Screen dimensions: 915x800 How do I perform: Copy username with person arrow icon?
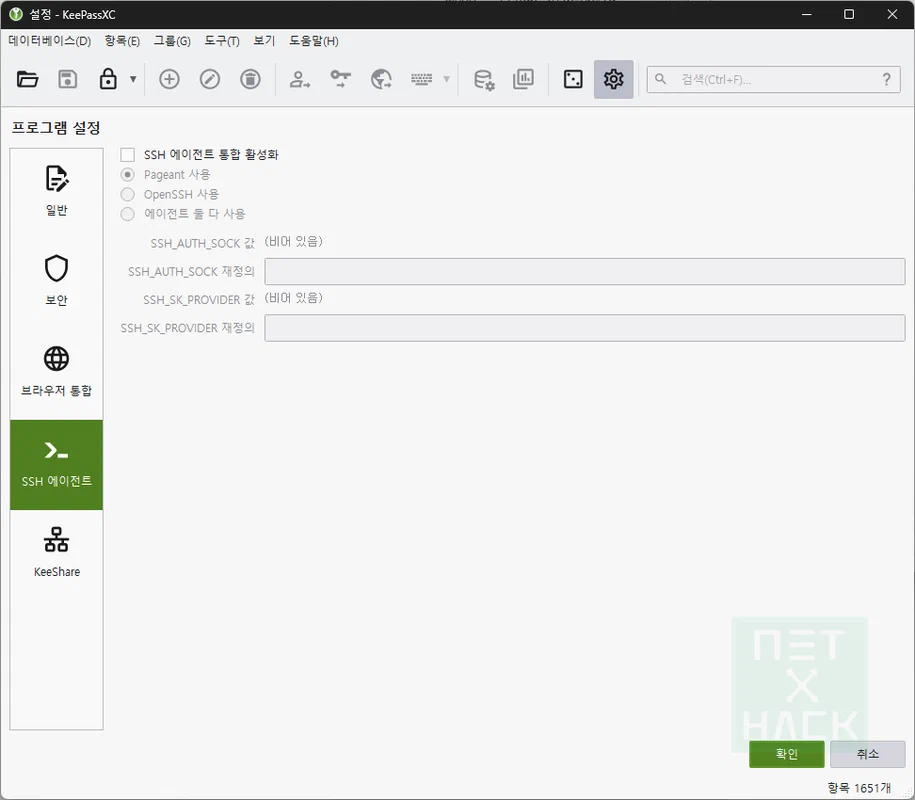[x=300, y=79]
